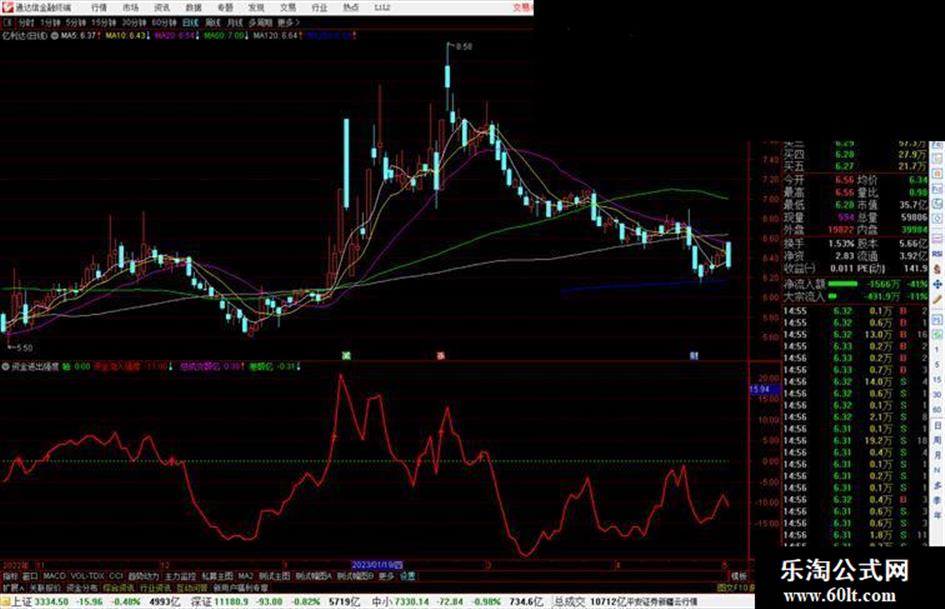Click the 1 minute shortcut in sidebar

937,350
